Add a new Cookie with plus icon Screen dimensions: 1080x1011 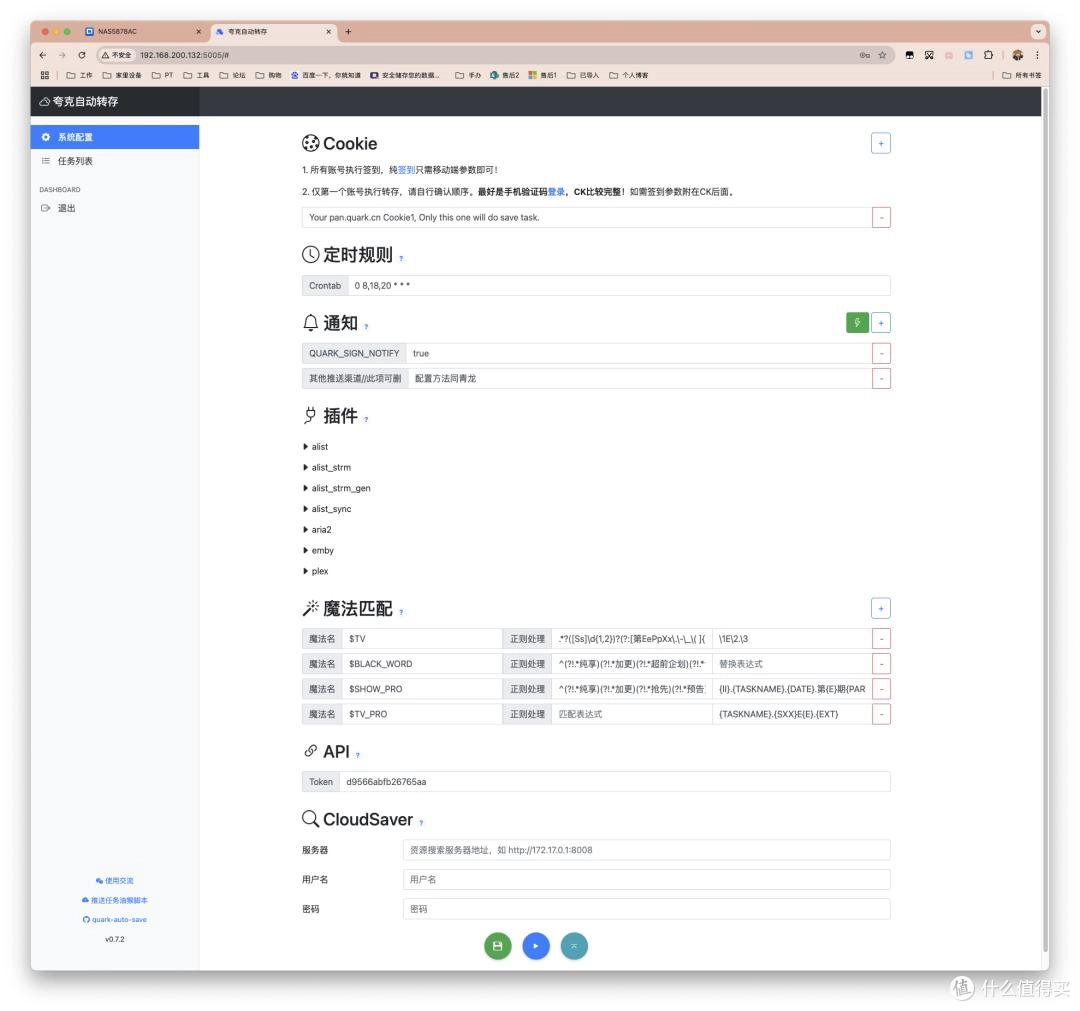click(x=880, y=143)
